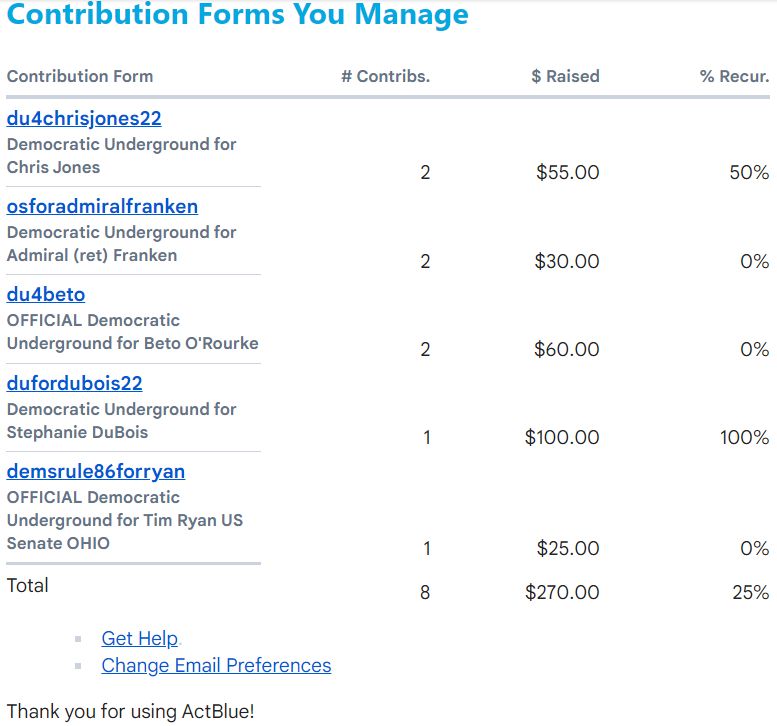777x726 pixels.
Task: Select the # Contribs. column header
Action: click(385, 76)
